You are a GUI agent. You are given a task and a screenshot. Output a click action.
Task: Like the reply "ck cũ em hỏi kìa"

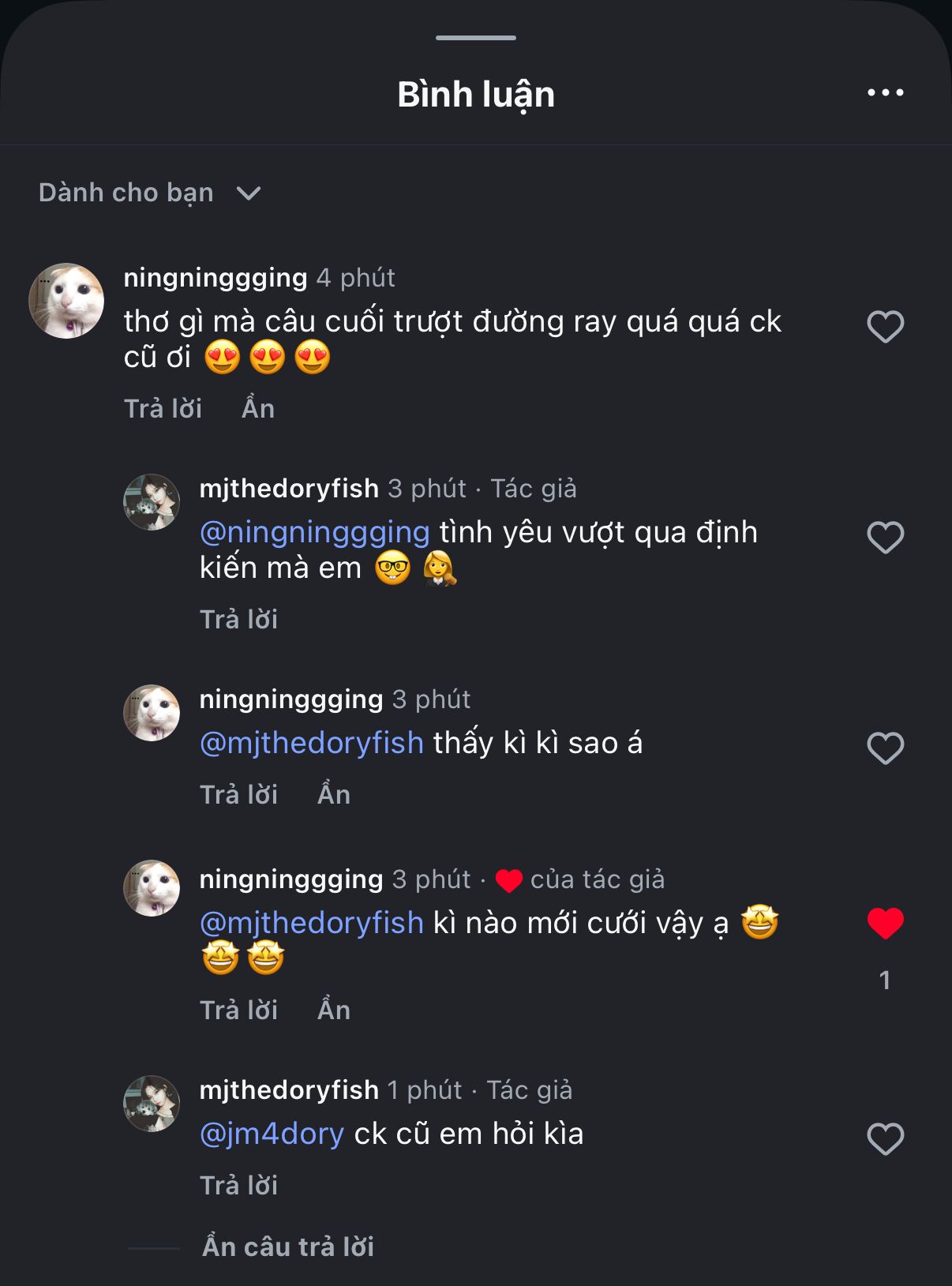coord(885,1139)
